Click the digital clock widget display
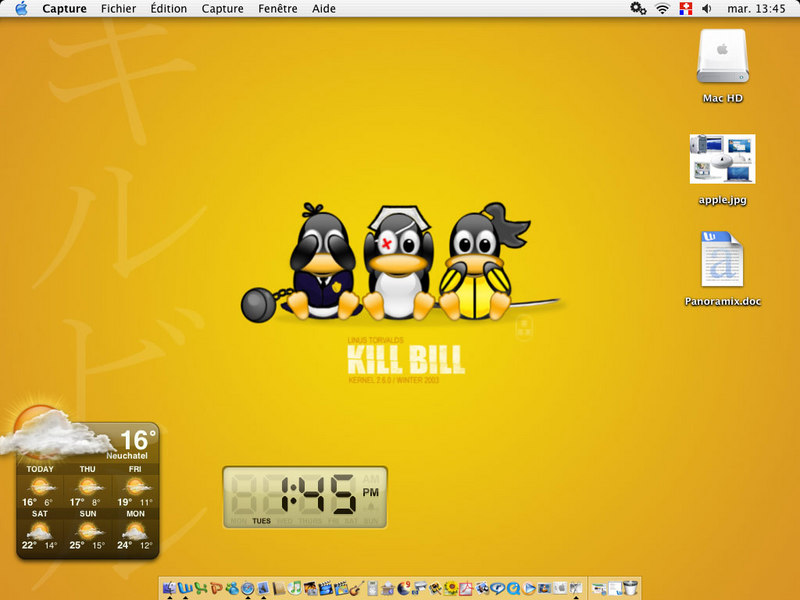 305,497
